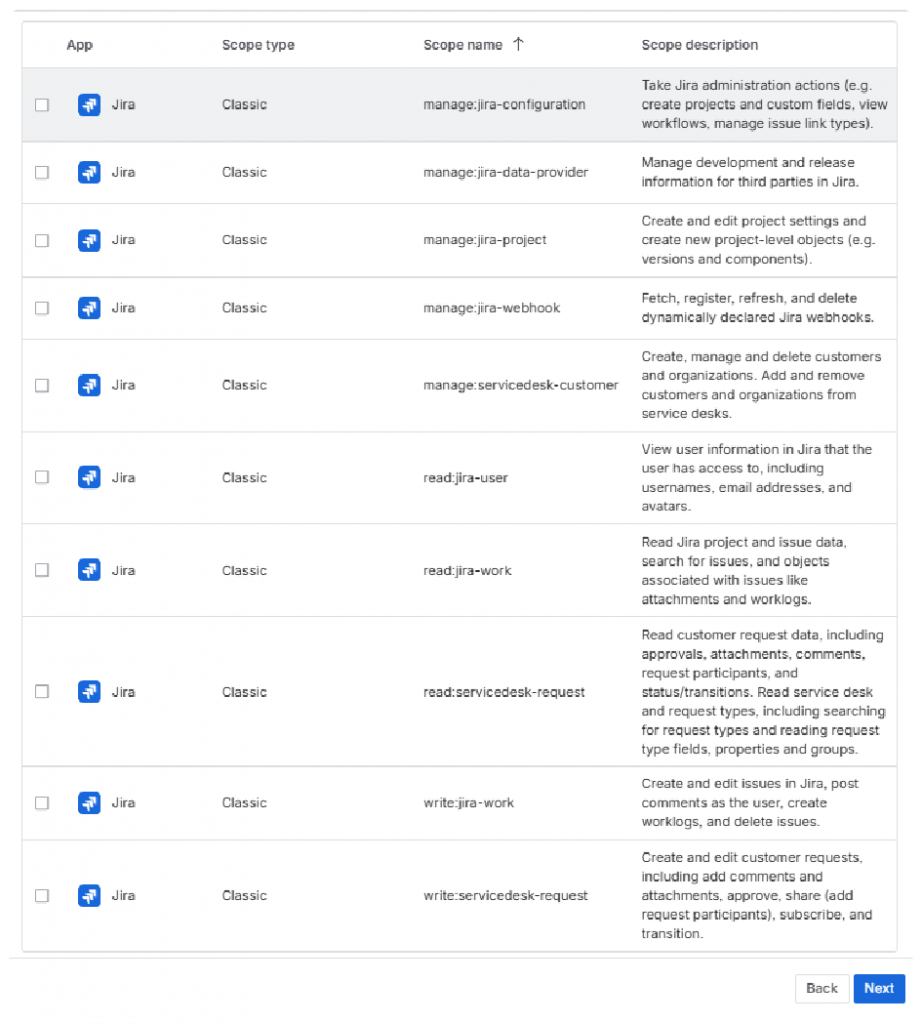Viewport: 922px width, 1024px height.
Task: Check the manage:jira-configuration scope checkbox
Action: click(42, 104)
